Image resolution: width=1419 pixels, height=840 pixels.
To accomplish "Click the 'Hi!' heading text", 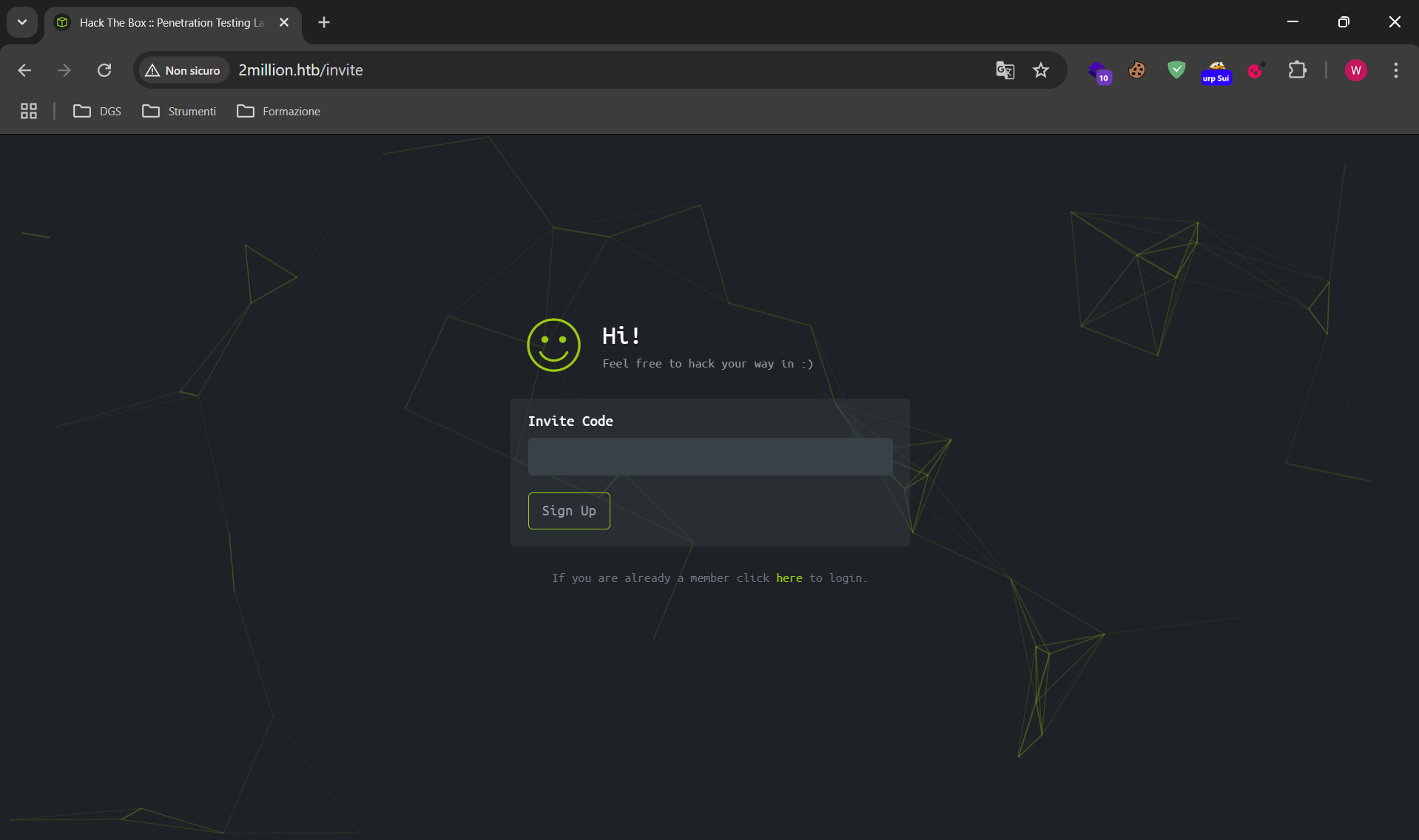I will click(621, 336).
